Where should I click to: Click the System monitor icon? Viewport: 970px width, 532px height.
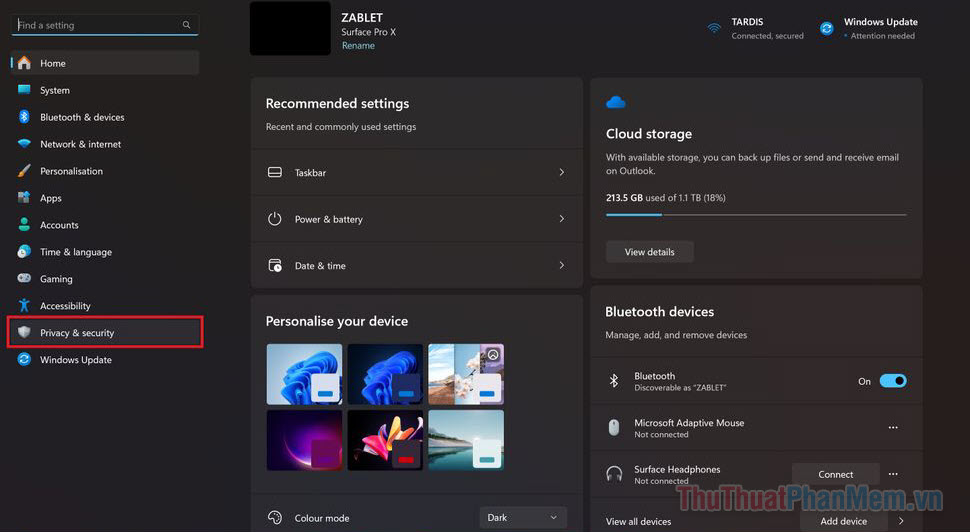tap(24, 90)
